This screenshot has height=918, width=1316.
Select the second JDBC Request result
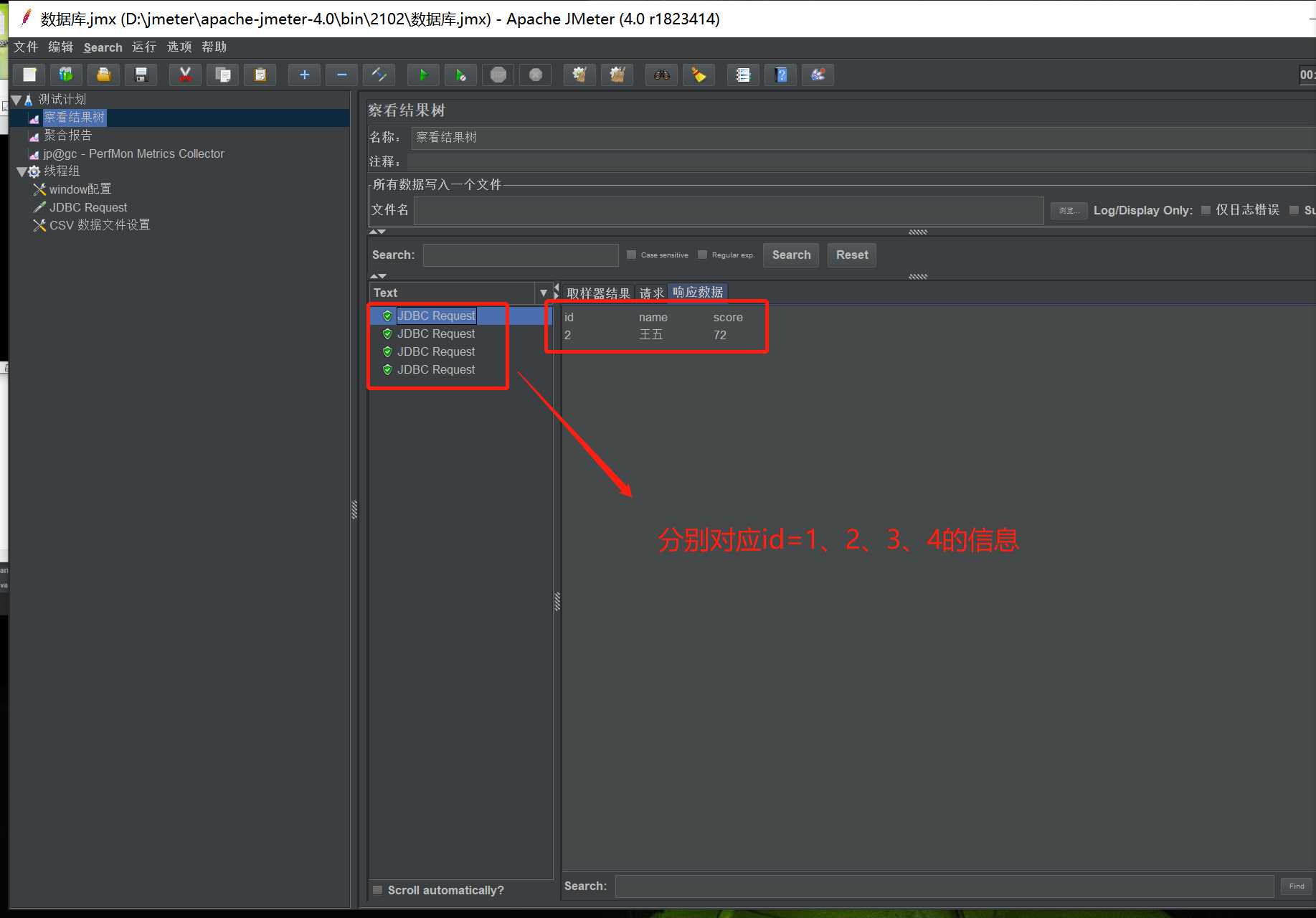tap(436, 334)
